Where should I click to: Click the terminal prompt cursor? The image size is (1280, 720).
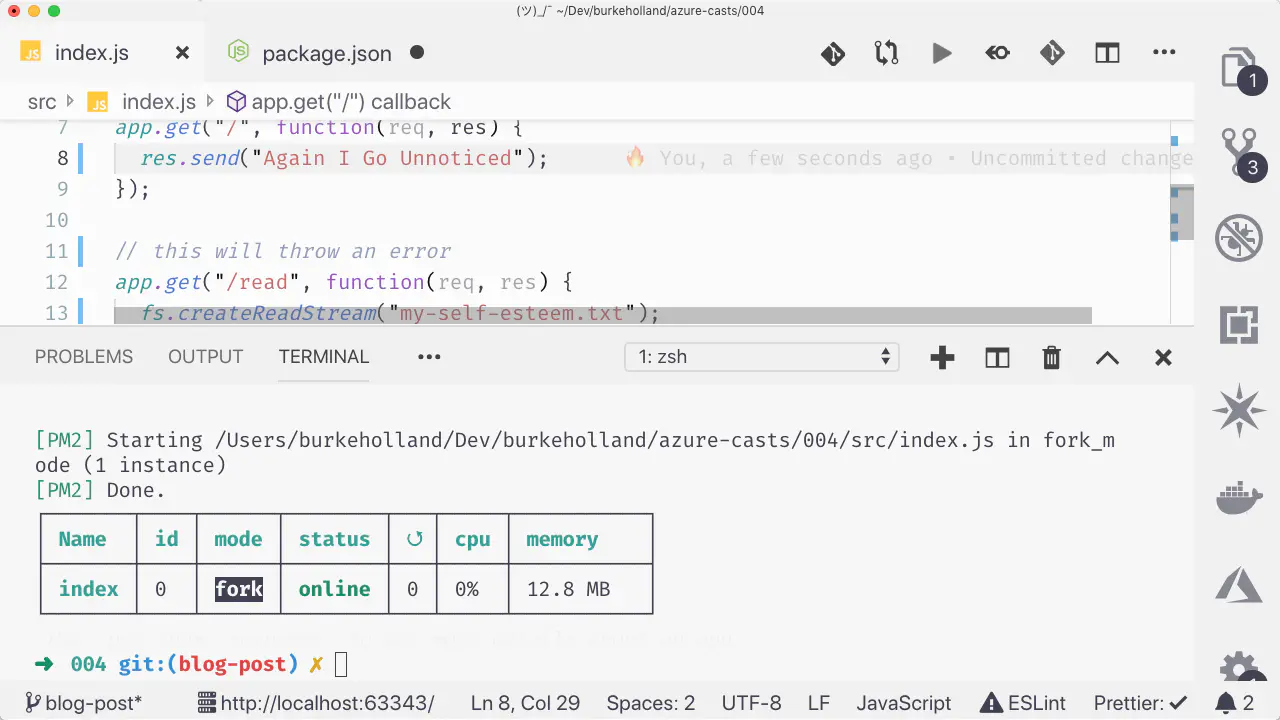341,664
